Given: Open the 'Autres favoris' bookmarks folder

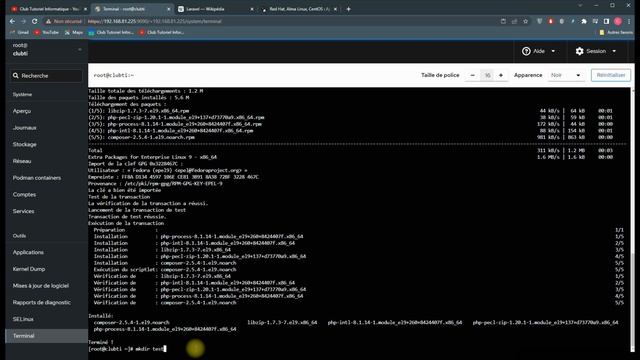Looking at the screenshot, I should point(616,32).
